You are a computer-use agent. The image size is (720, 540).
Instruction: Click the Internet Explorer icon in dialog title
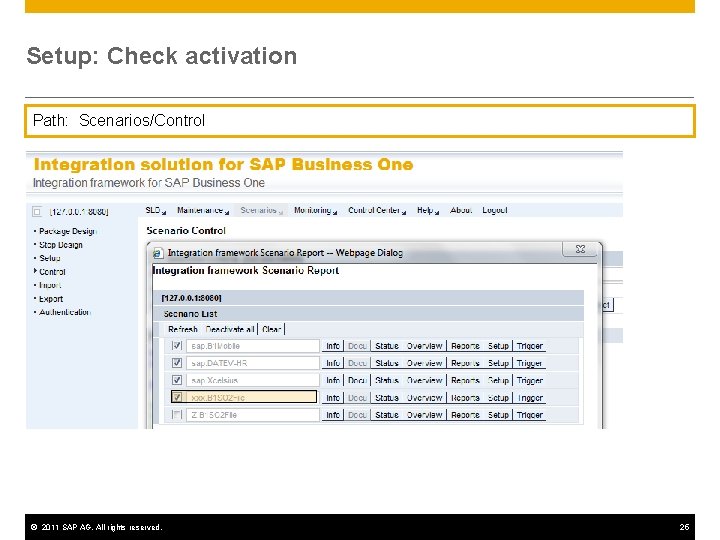tap(158, 253)
